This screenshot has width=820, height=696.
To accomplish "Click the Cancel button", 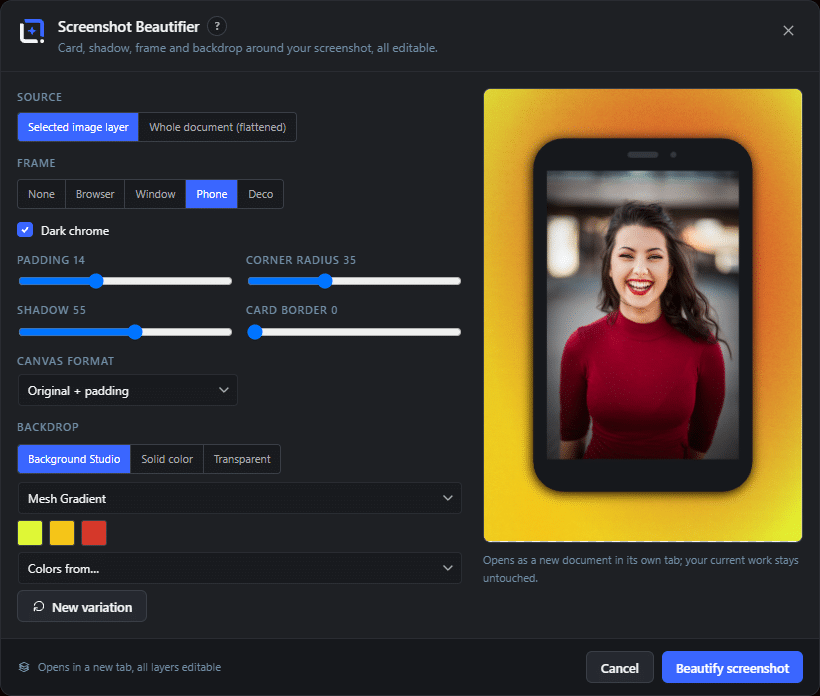I will (620, 668).
